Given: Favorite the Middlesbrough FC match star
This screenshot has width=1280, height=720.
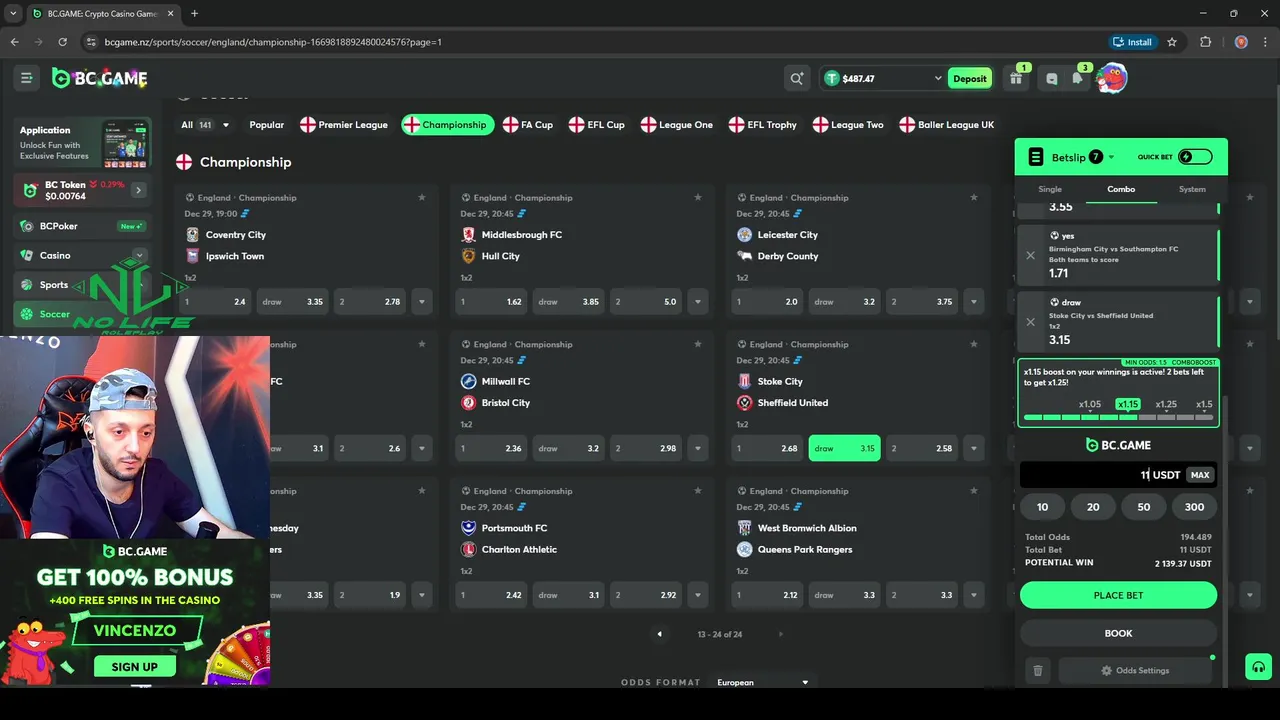Looking at the screenshot, I should pos(697,197).
